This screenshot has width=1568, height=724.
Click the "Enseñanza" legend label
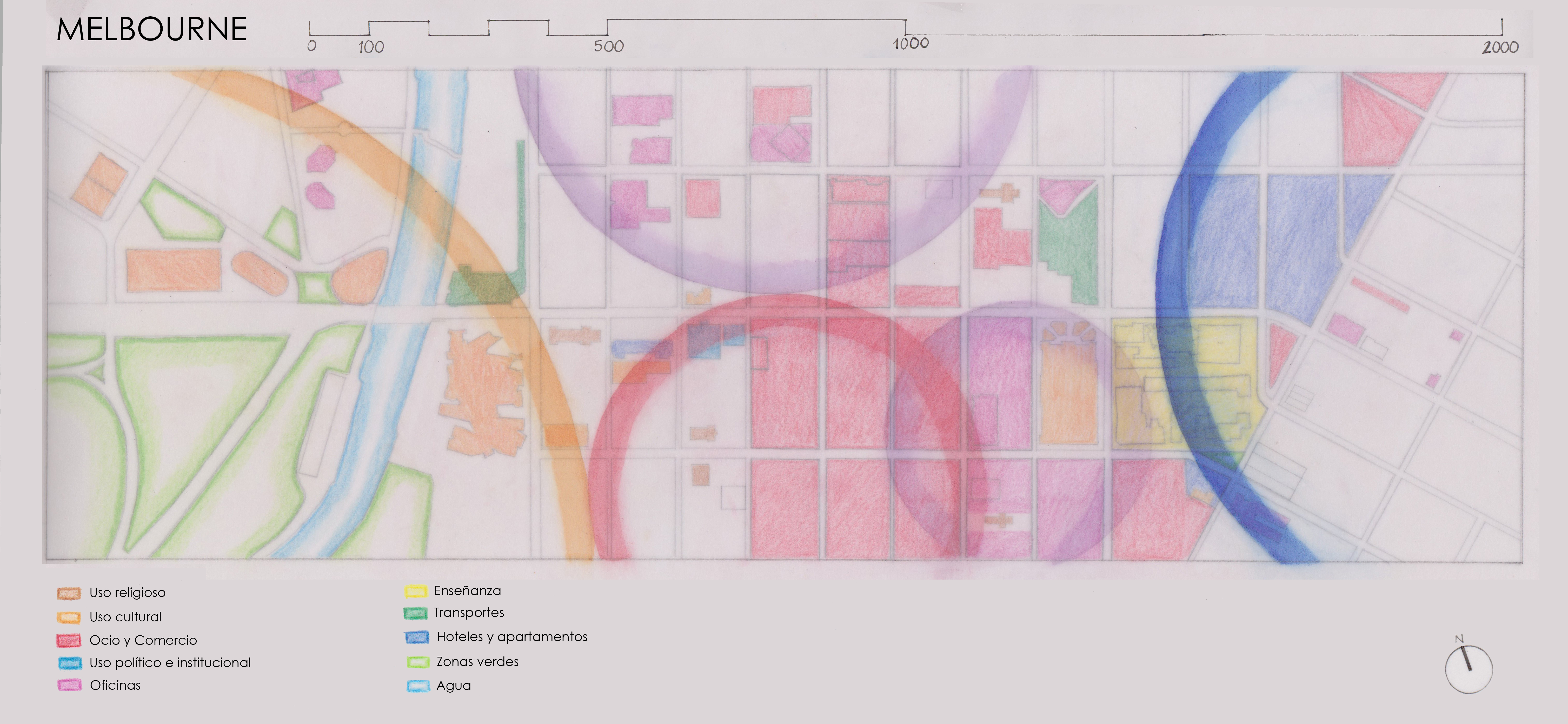[468, 591]
